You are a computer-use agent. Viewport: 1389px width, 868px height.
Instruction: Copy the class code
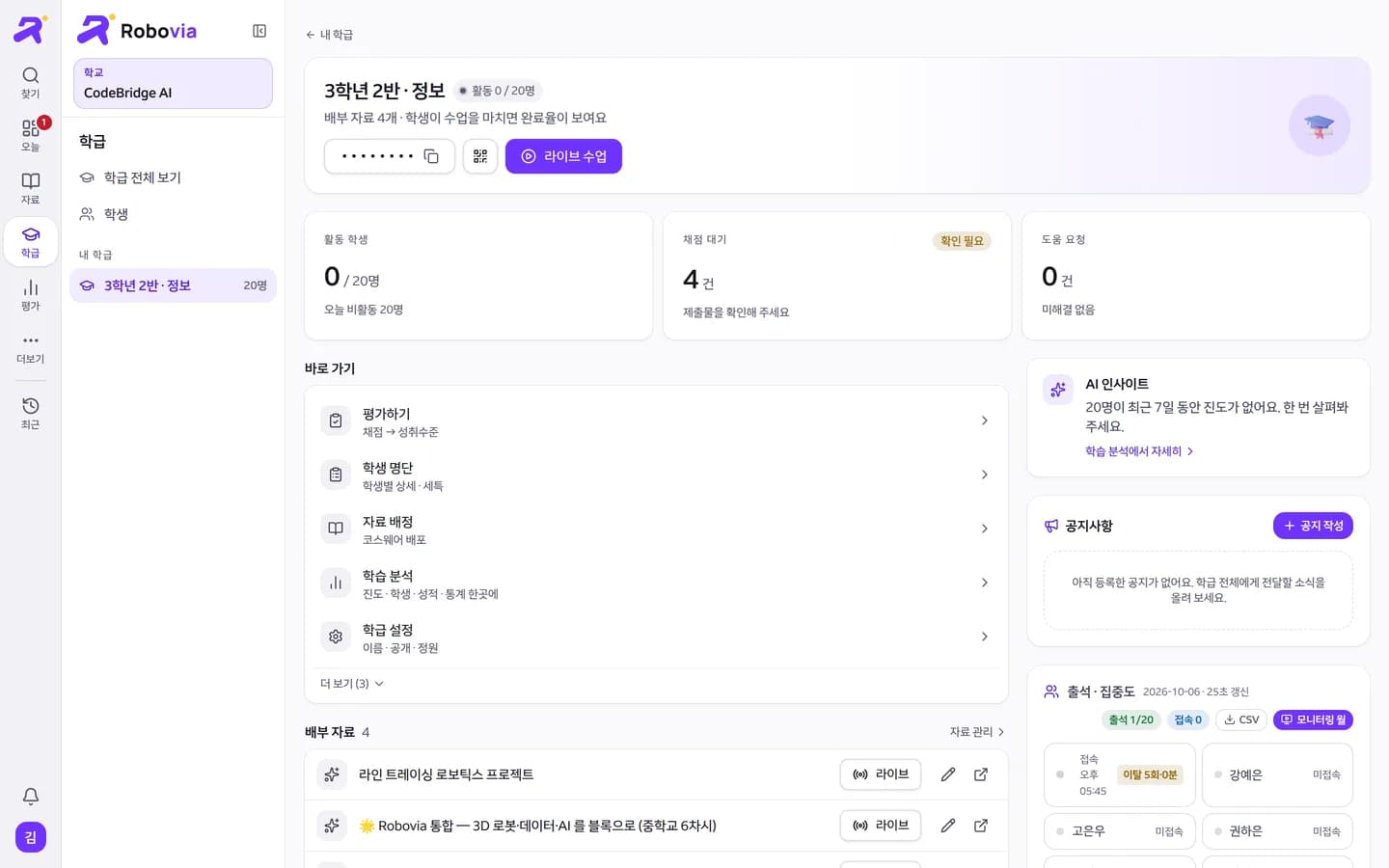click(431, 156)
